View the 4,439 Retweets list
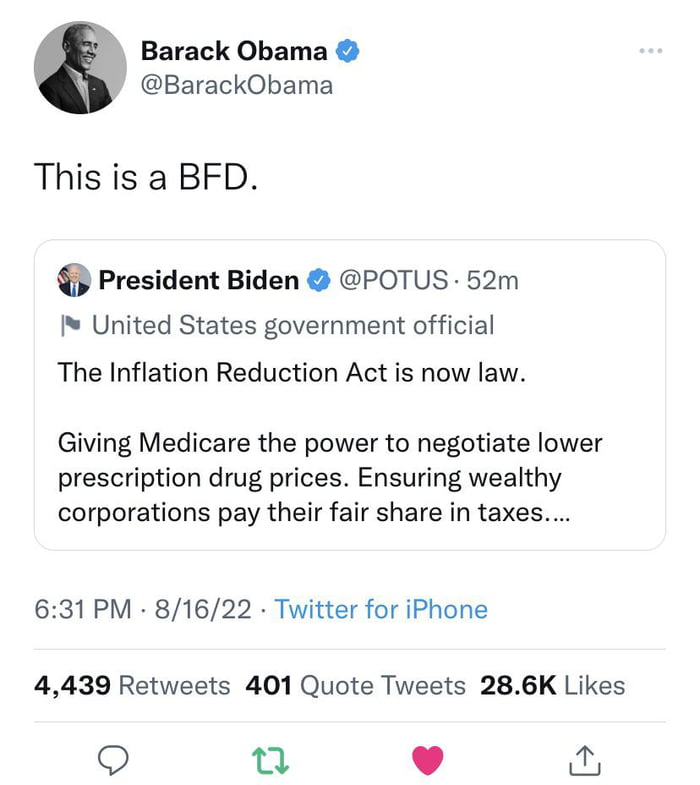Screen dimensions: 700x785 [132, 685]
